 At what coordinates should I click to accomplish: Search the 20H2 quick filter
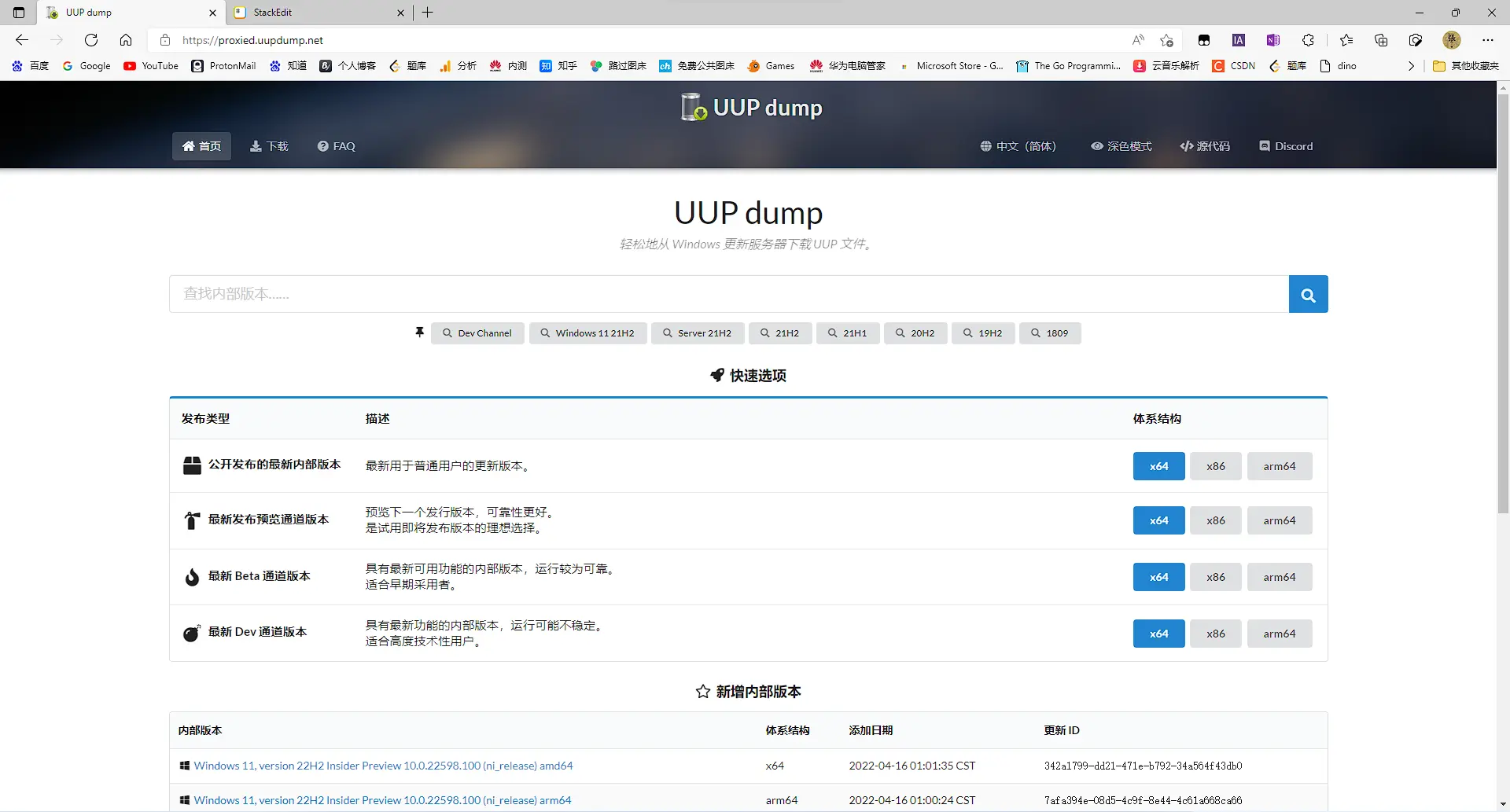point(915,333)
